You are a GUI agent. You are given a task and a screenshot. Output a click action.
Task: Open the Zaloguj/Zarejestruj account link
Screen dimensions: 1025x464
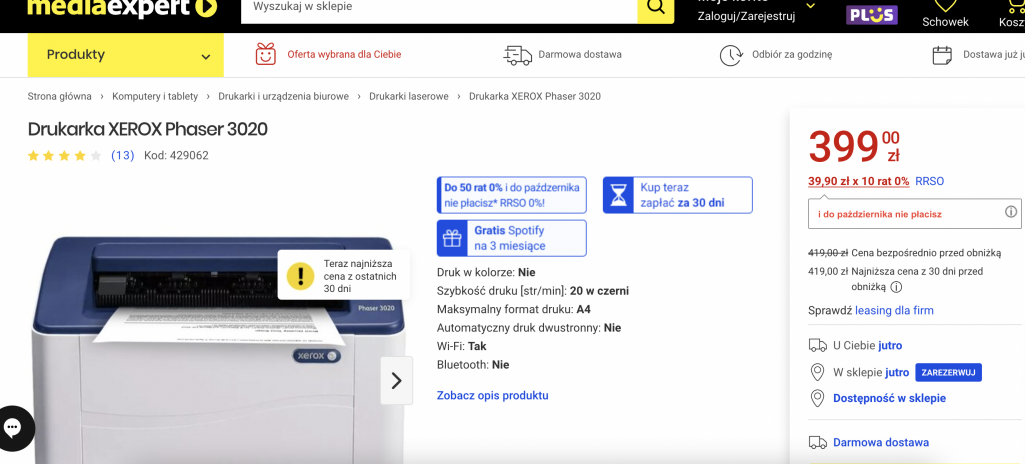pyautogui.click(x=746, y=16)
